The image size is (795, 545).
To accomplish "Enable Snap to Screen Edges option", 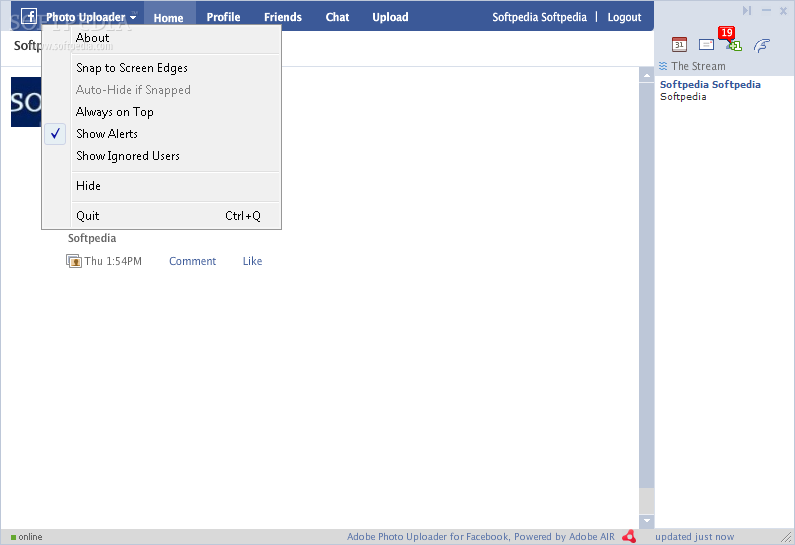I will (161, 68).
